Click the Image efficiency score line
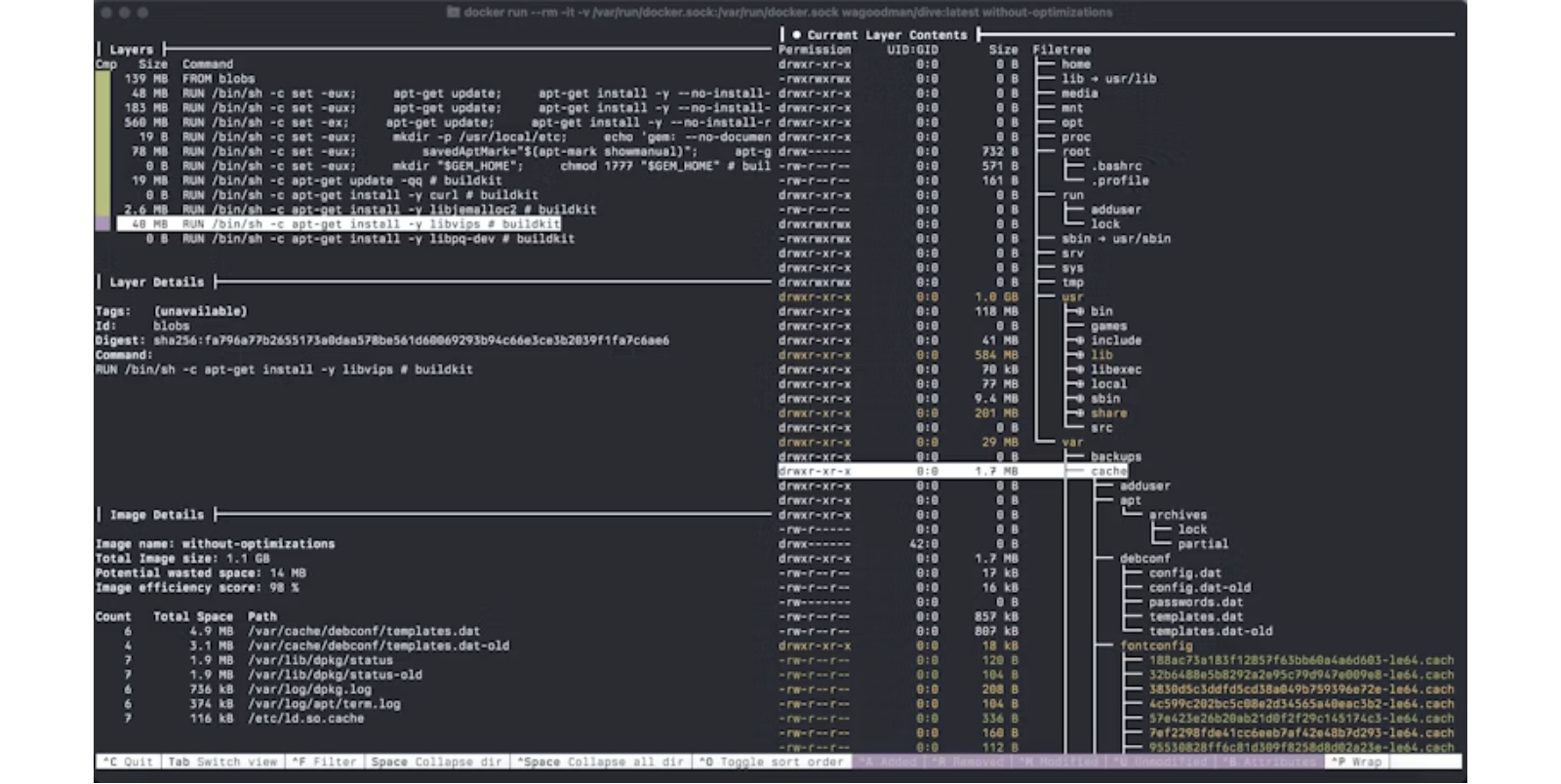The height and width of the screenshot is (784, 1561). point(197,588)
